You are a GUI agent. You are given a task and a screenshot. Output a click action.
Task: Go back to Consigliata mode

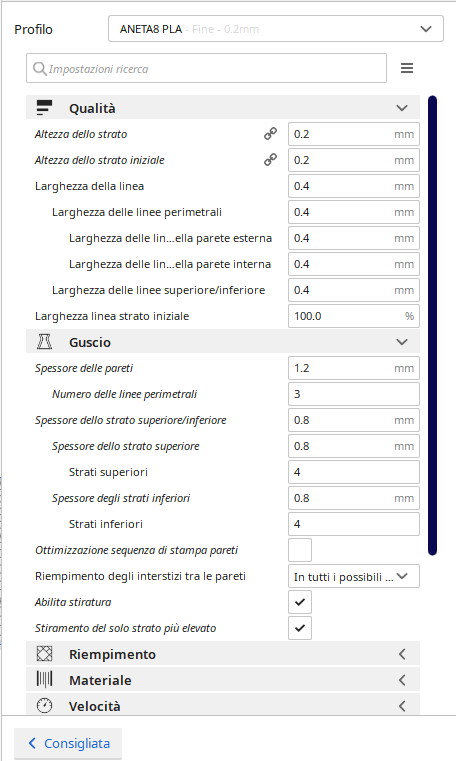pos(68,743)
